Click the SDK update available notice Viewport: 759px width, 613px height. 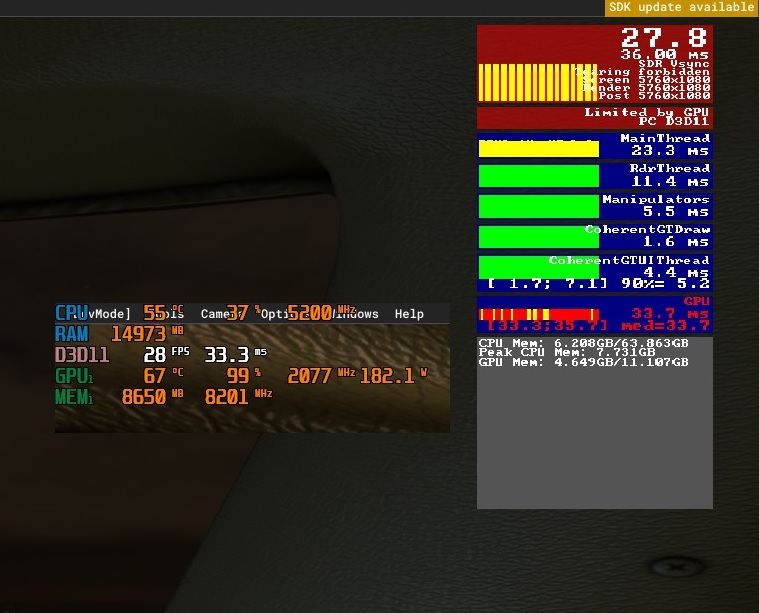[x=682, y=8]
